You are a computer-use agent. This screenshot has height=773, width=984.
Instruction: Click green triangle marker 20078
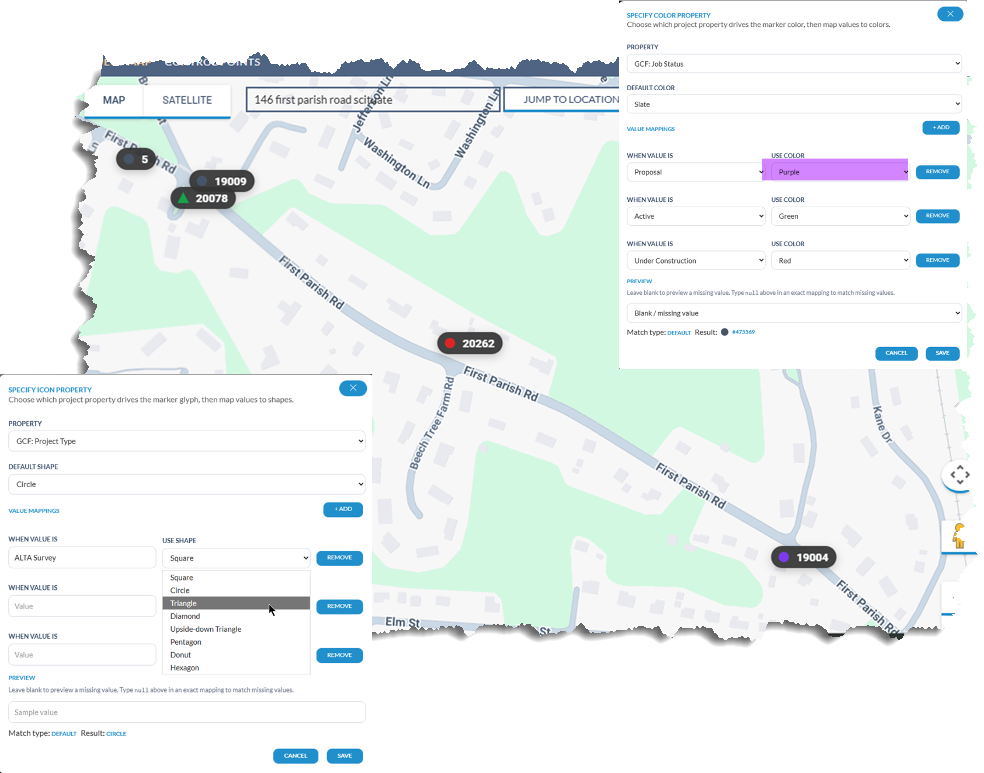pos(203,198)
